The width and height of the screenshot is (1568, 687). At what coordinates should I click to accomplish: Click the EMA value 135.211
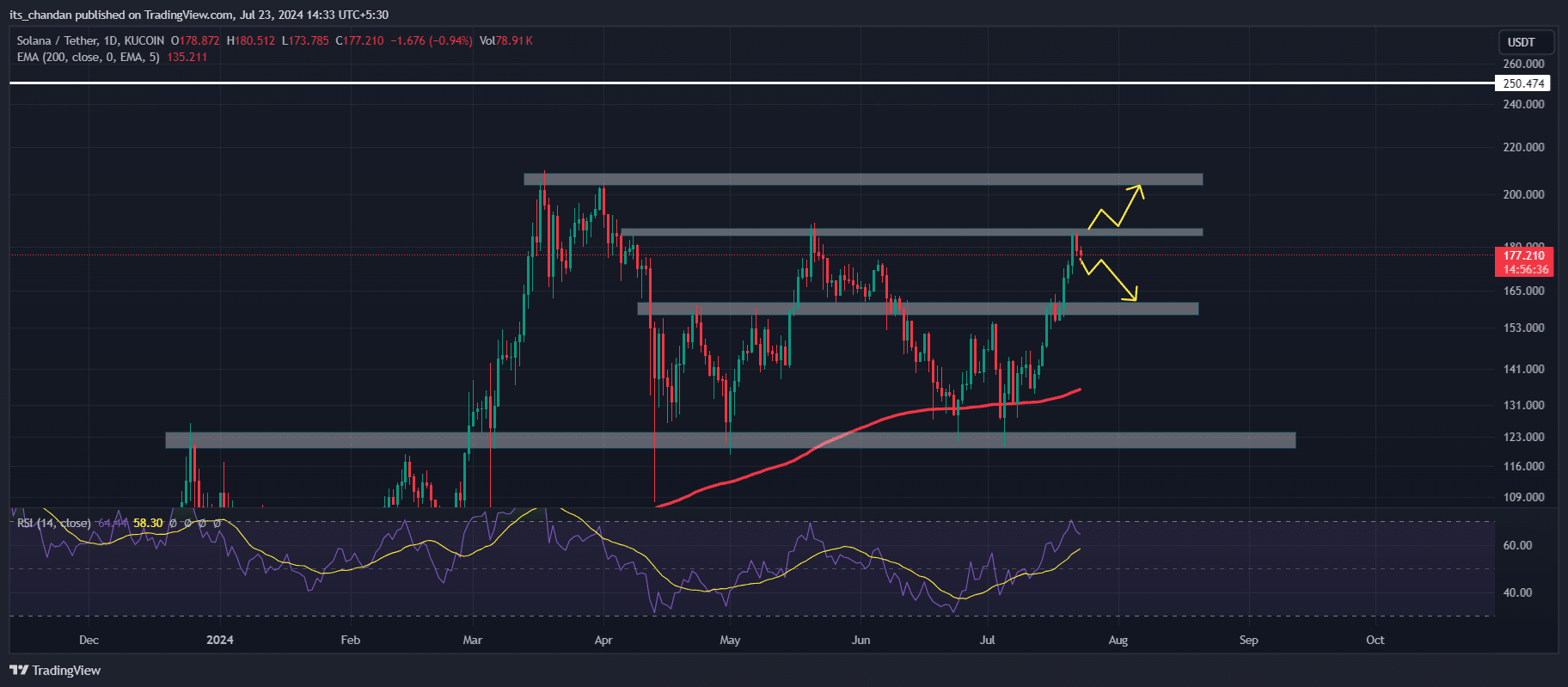[x=187, y=57]
